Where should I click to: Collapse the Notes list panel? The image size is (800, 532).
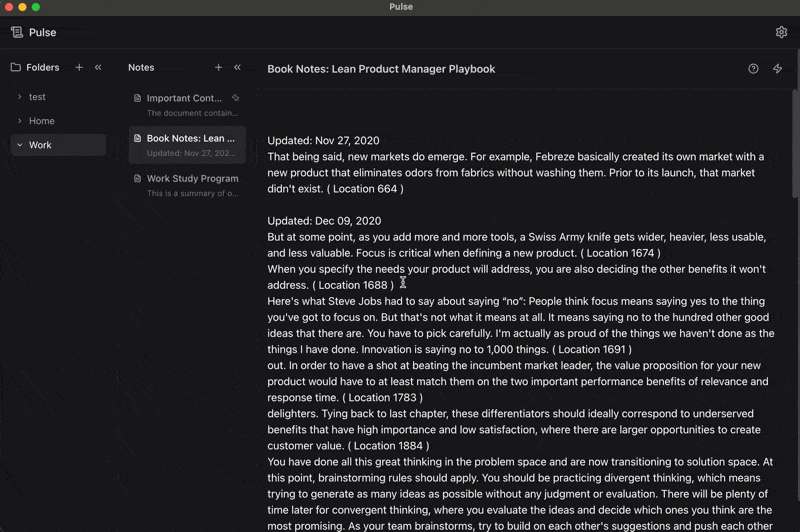[x=237, y=68]
